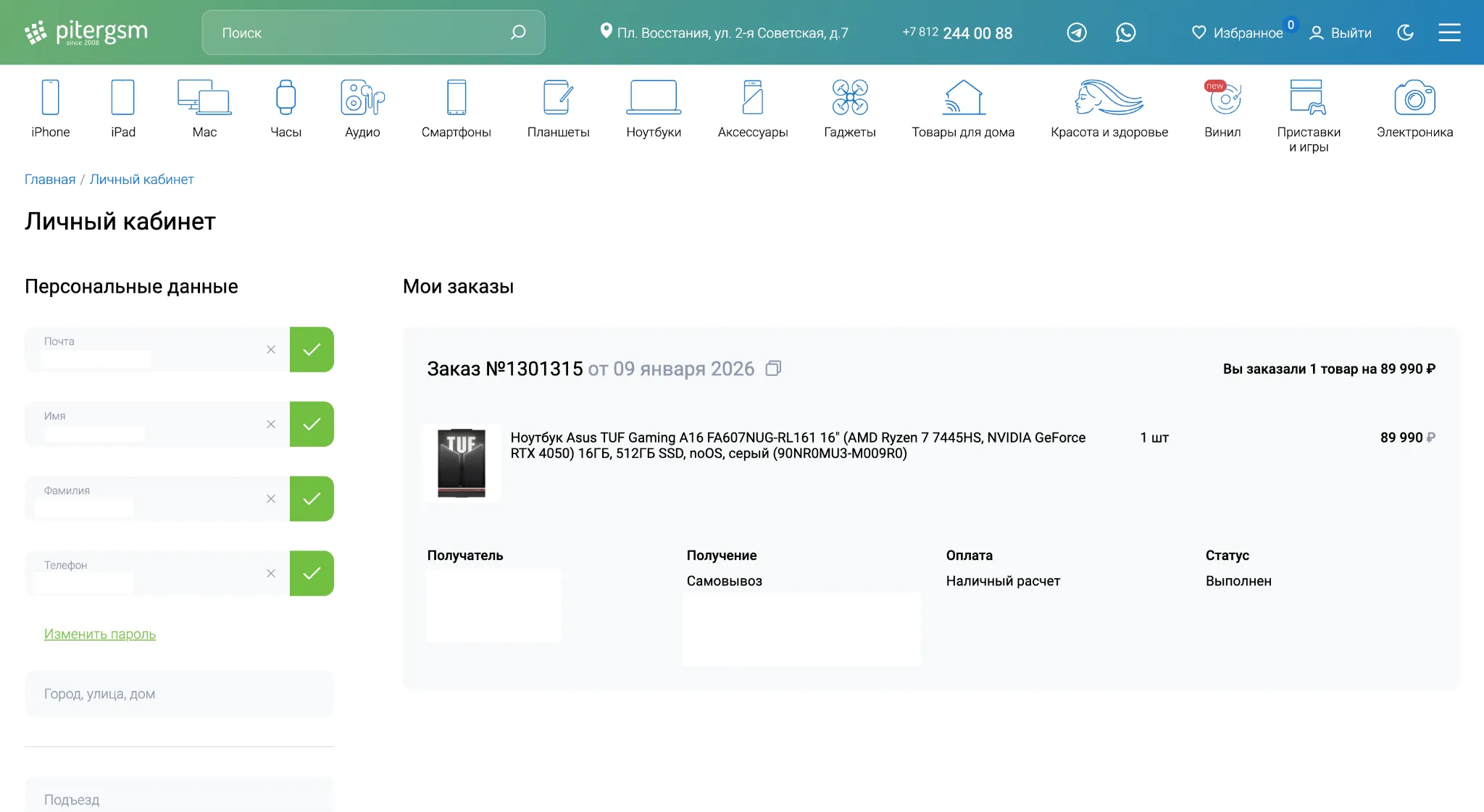
Task: Focus the Почта input field
Action: click(157, 350)
